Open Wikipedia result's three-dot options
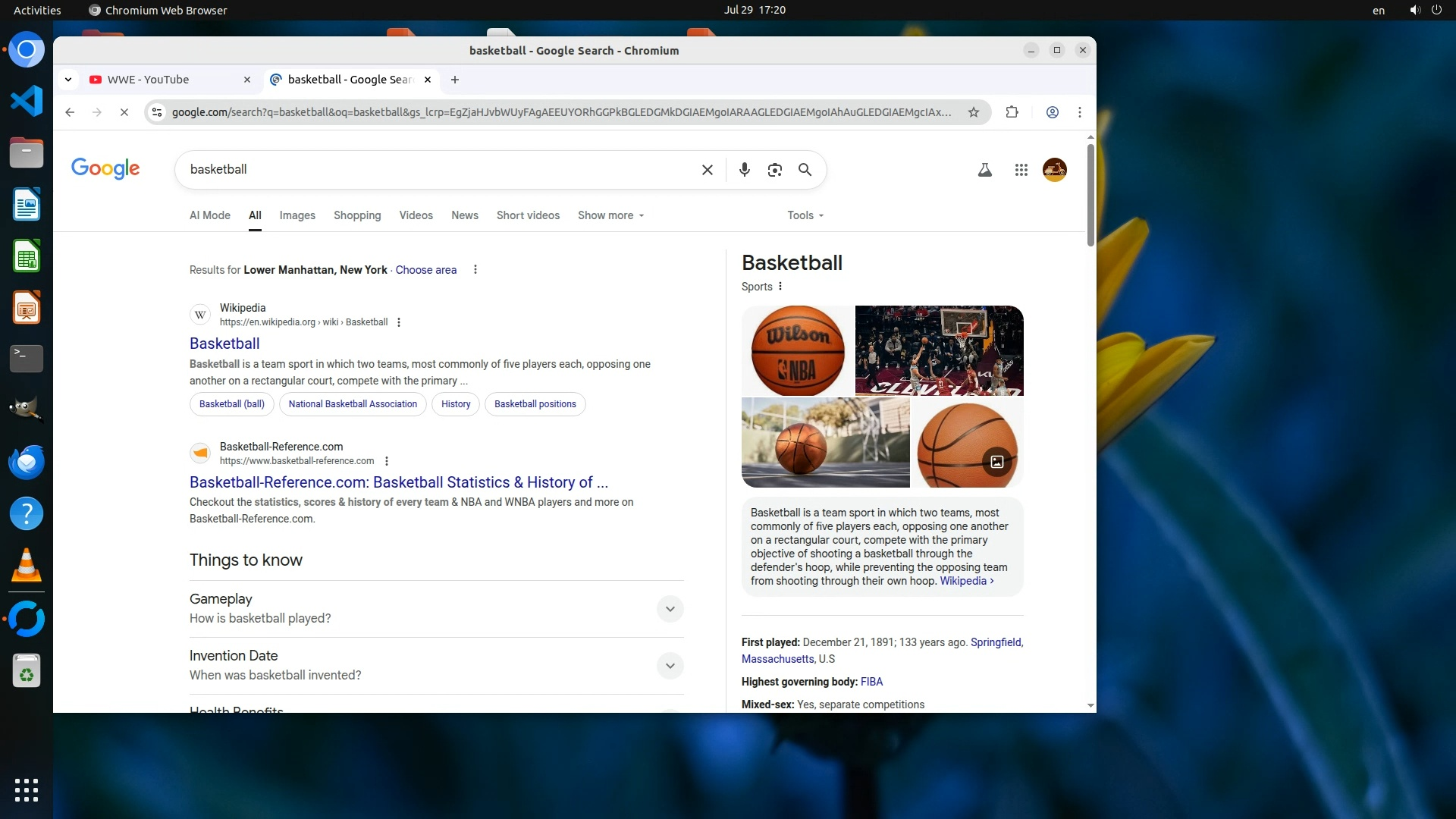 399,322
